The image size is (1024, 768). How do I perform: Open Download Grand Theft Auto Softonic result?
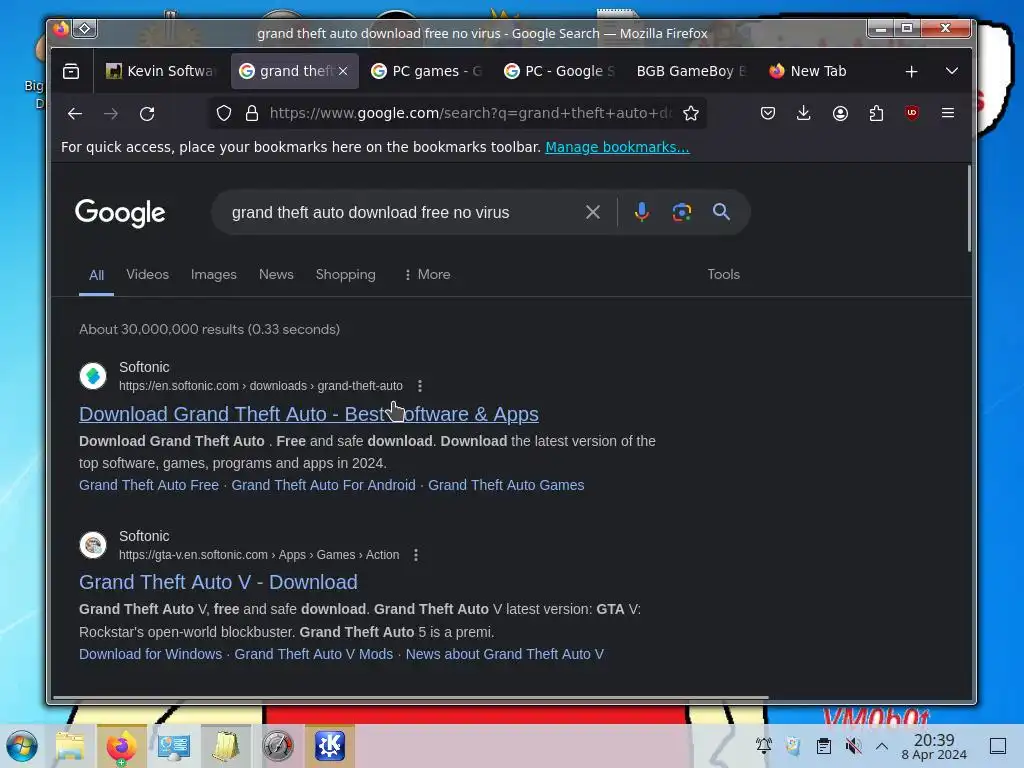click(309, 415)
